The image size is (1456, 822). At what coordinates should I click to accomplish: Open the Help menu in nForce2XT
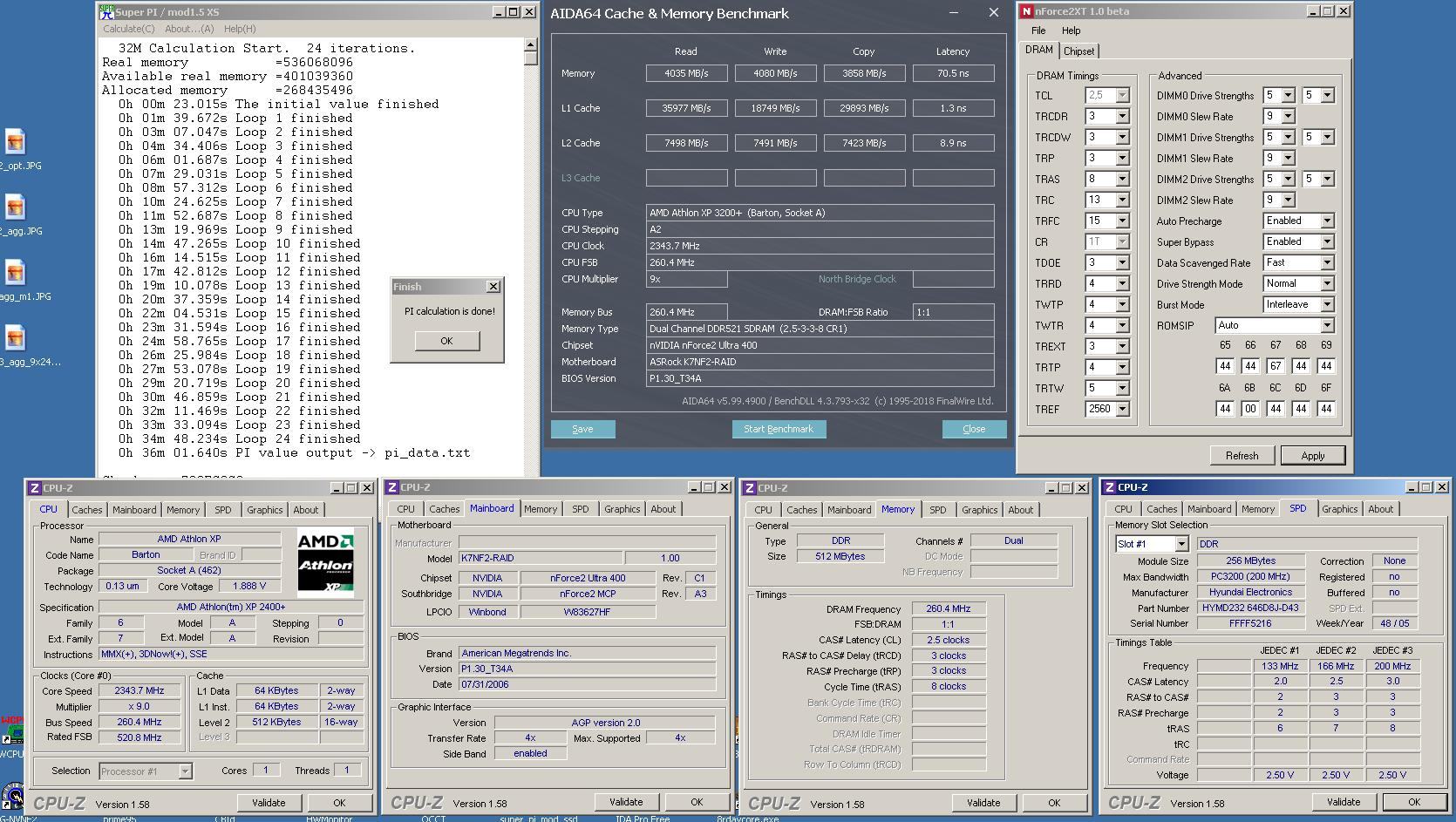(1071, 31)
